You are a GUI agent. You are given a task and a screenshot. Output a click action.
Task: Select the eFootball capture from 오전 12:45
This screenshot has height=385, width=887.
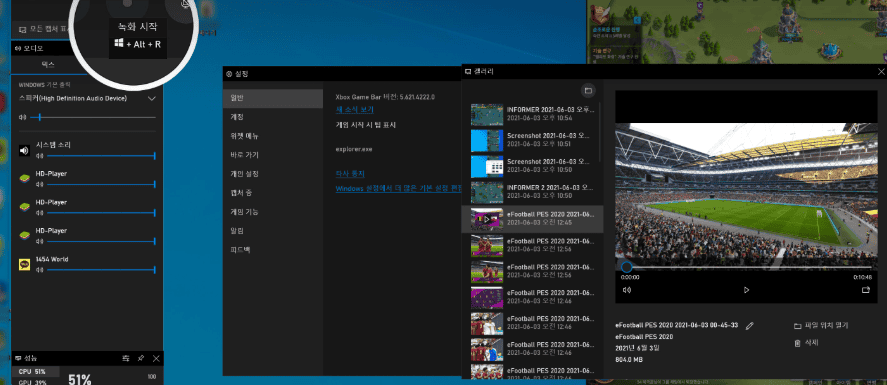pos(532,219)
